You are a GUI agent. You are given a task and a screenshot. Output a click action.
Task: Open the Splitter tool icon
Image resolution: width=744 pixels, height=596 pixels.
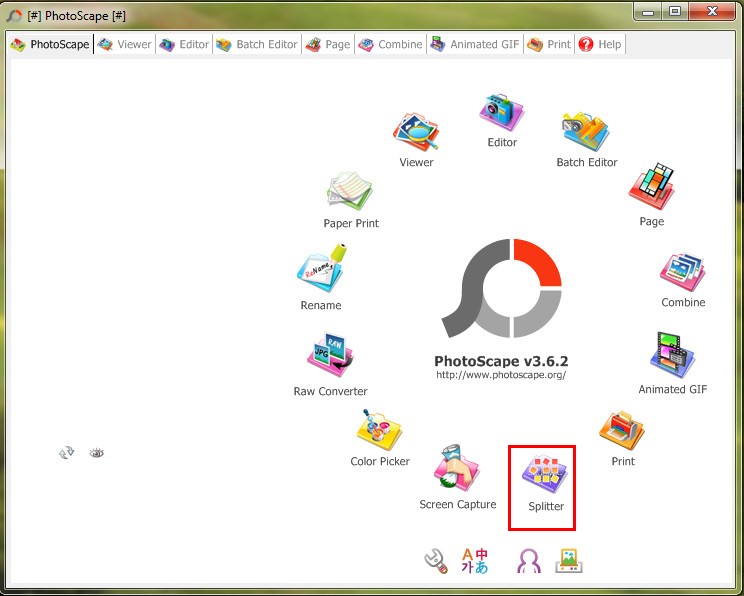pos(545,475)
